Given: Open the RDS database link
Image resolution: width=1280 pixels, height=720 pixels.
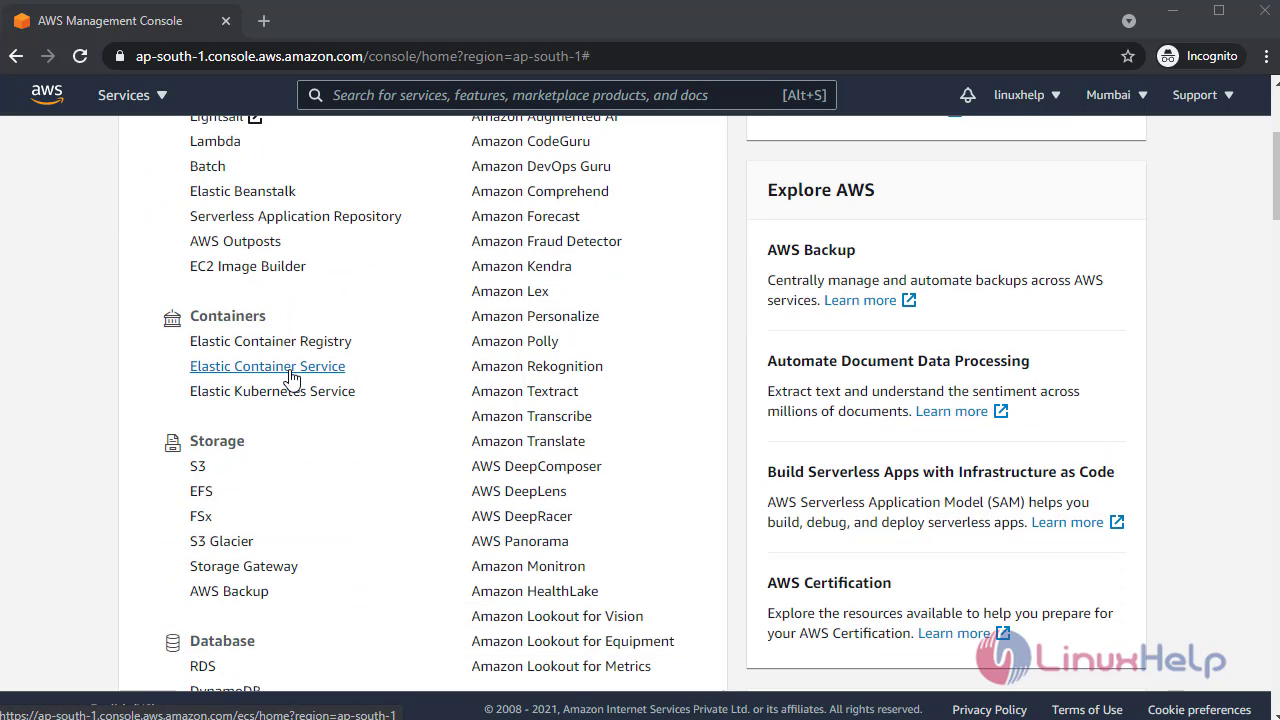Looking at the screenshot, I should tap(202, 666).
